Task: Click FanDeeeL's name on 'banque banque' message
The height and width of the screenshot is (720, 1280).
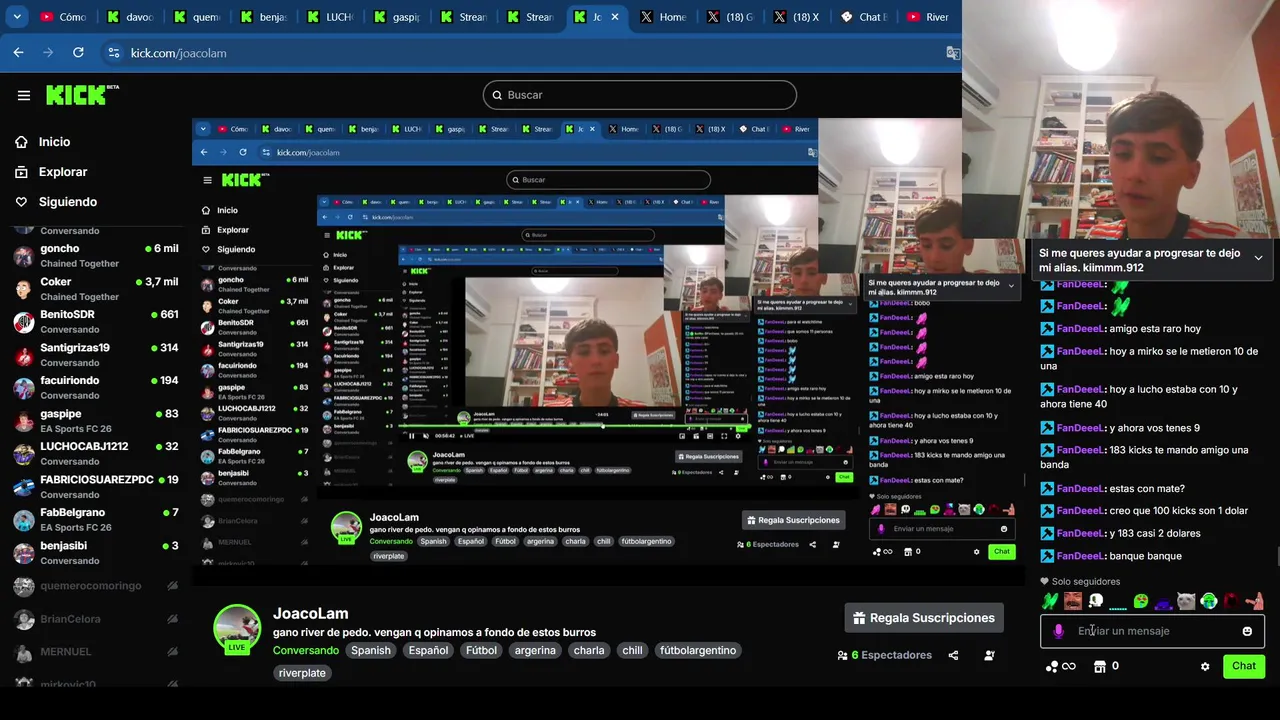Action: pos(1080,556)
